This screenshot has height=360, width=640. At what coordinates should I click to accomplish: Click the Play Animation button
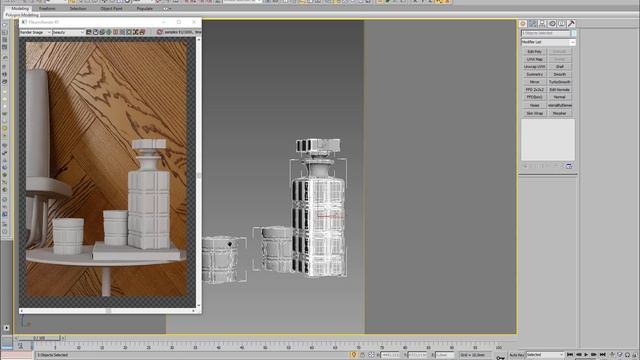pos(587,355)
